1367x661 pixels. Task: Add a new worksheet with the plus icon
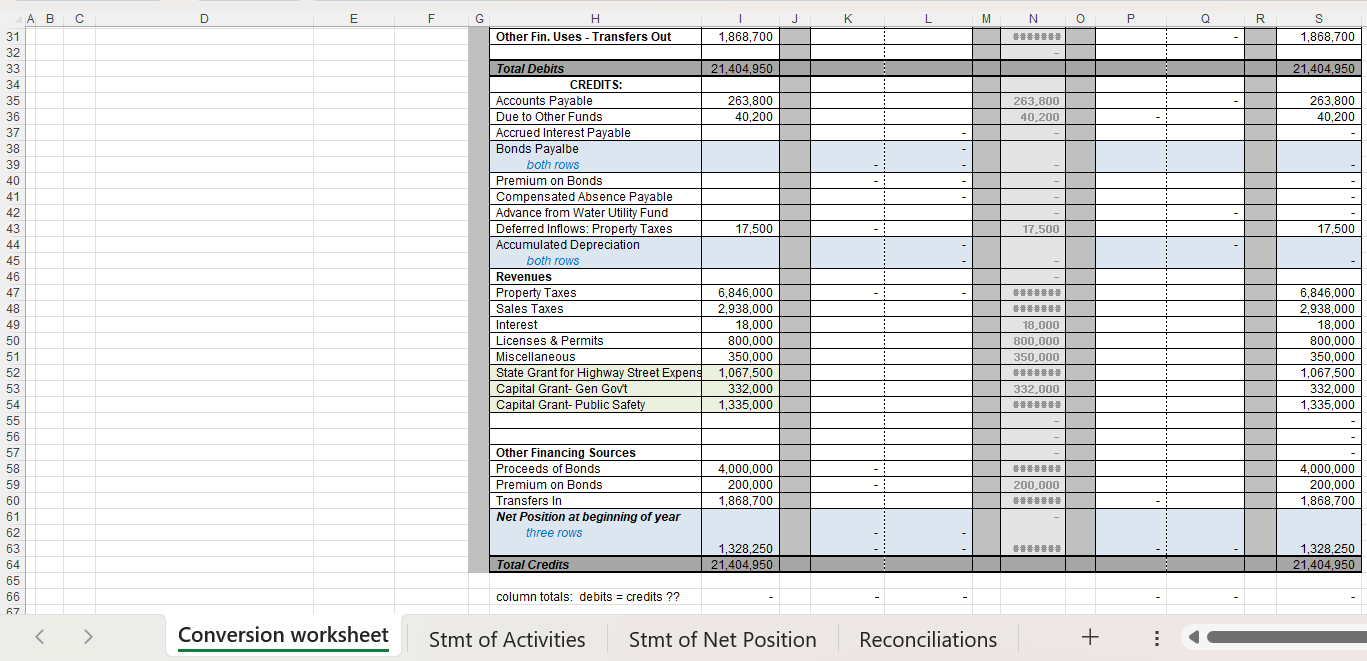point(1089,637)
